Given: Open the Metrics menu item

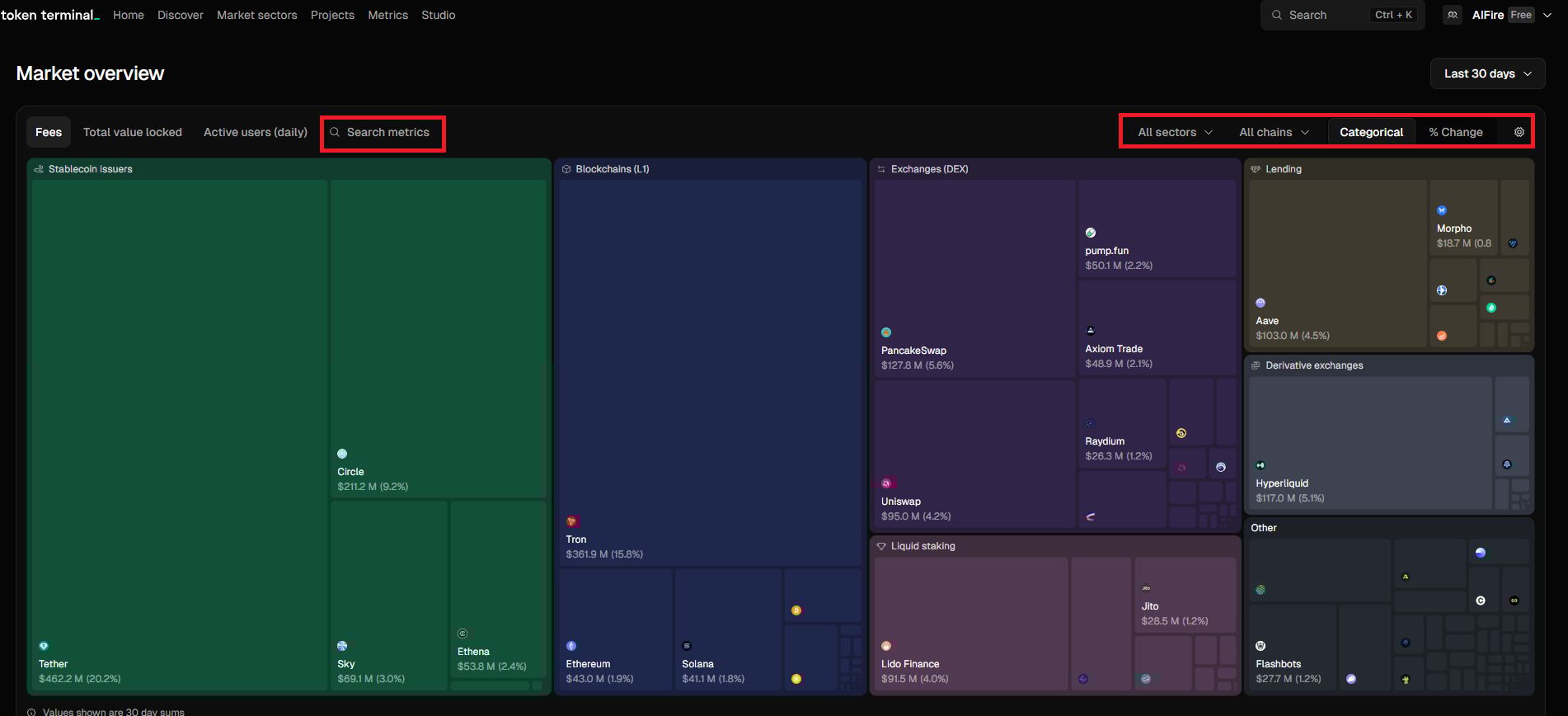Looking at the screenshot, I should click(x=388, y=15).
